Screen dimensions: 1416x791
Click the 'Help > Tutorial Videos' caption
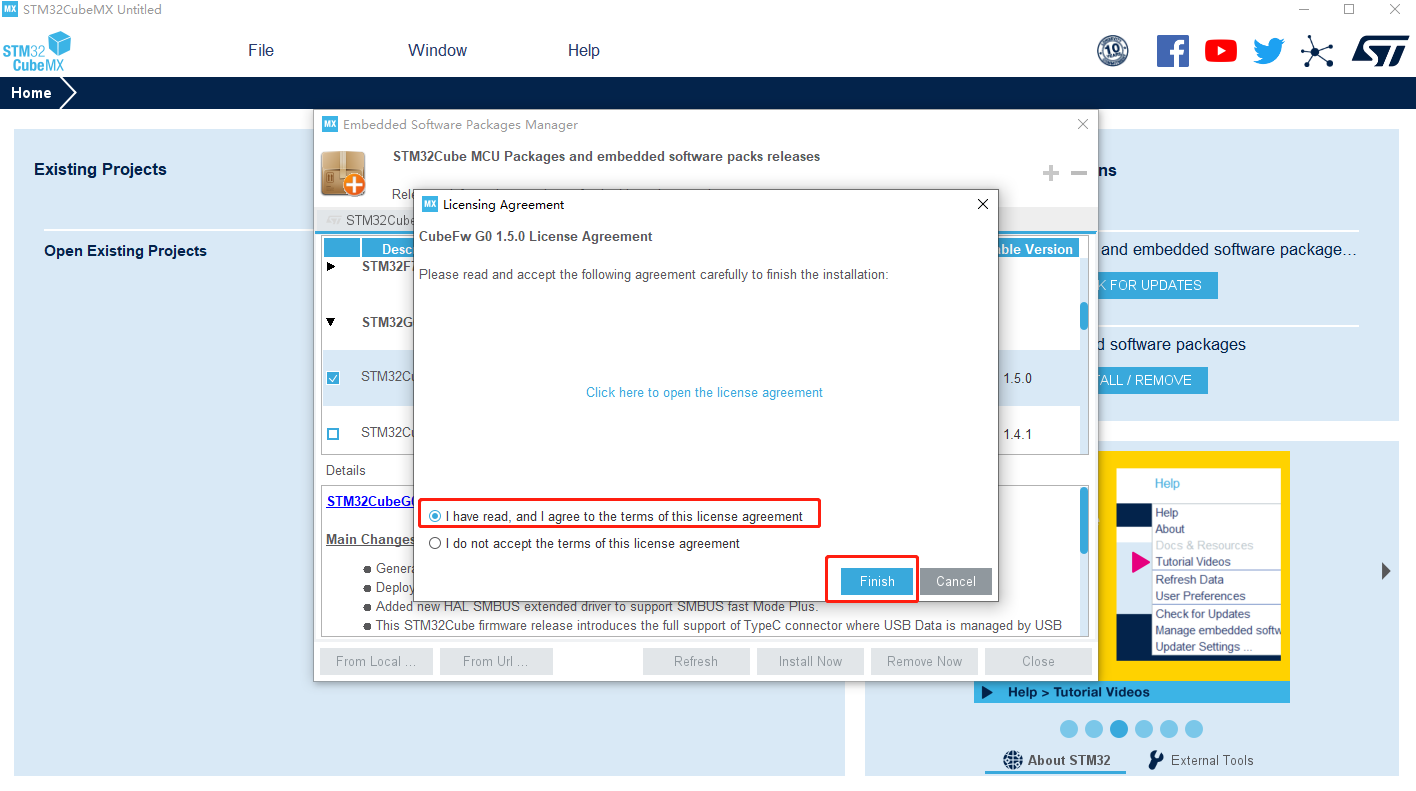click(1078, 692)
